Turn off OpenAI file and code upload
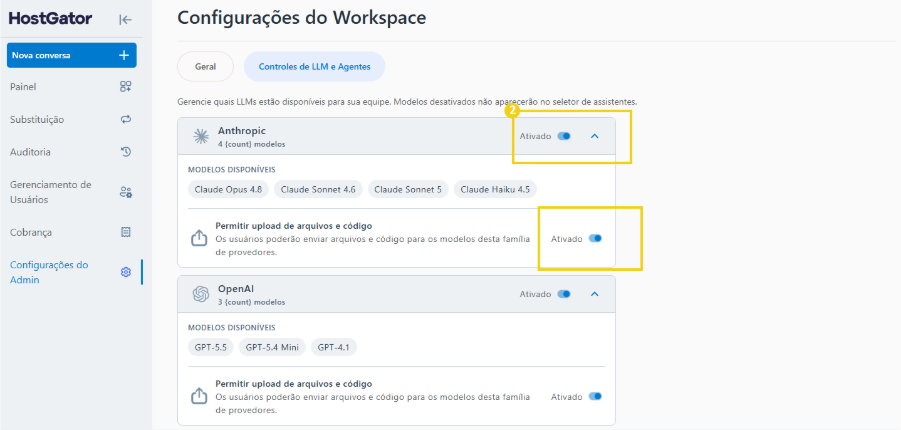 click(x=595, y=396)
